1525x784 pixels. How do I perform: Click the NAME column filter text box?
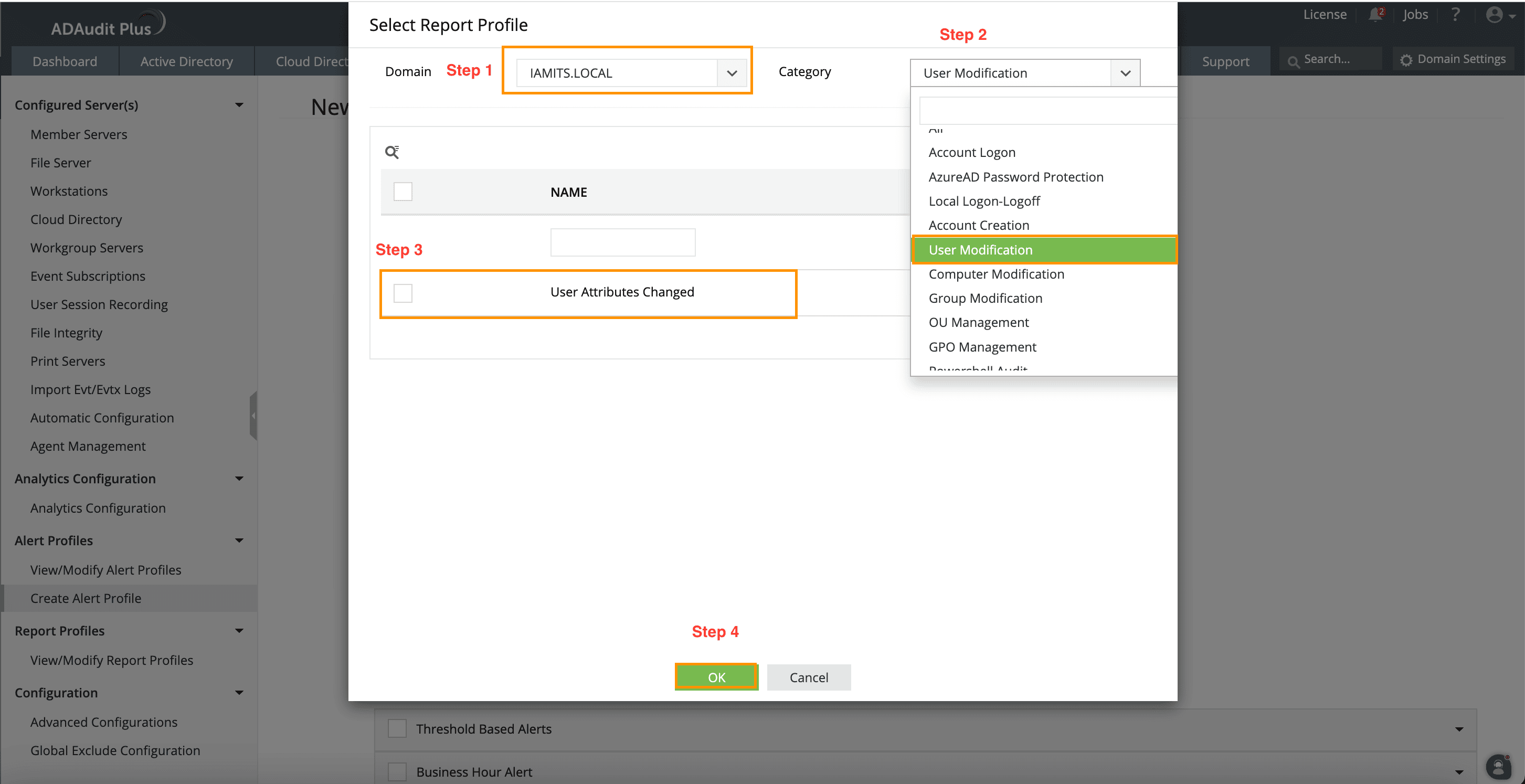[622, 242]
